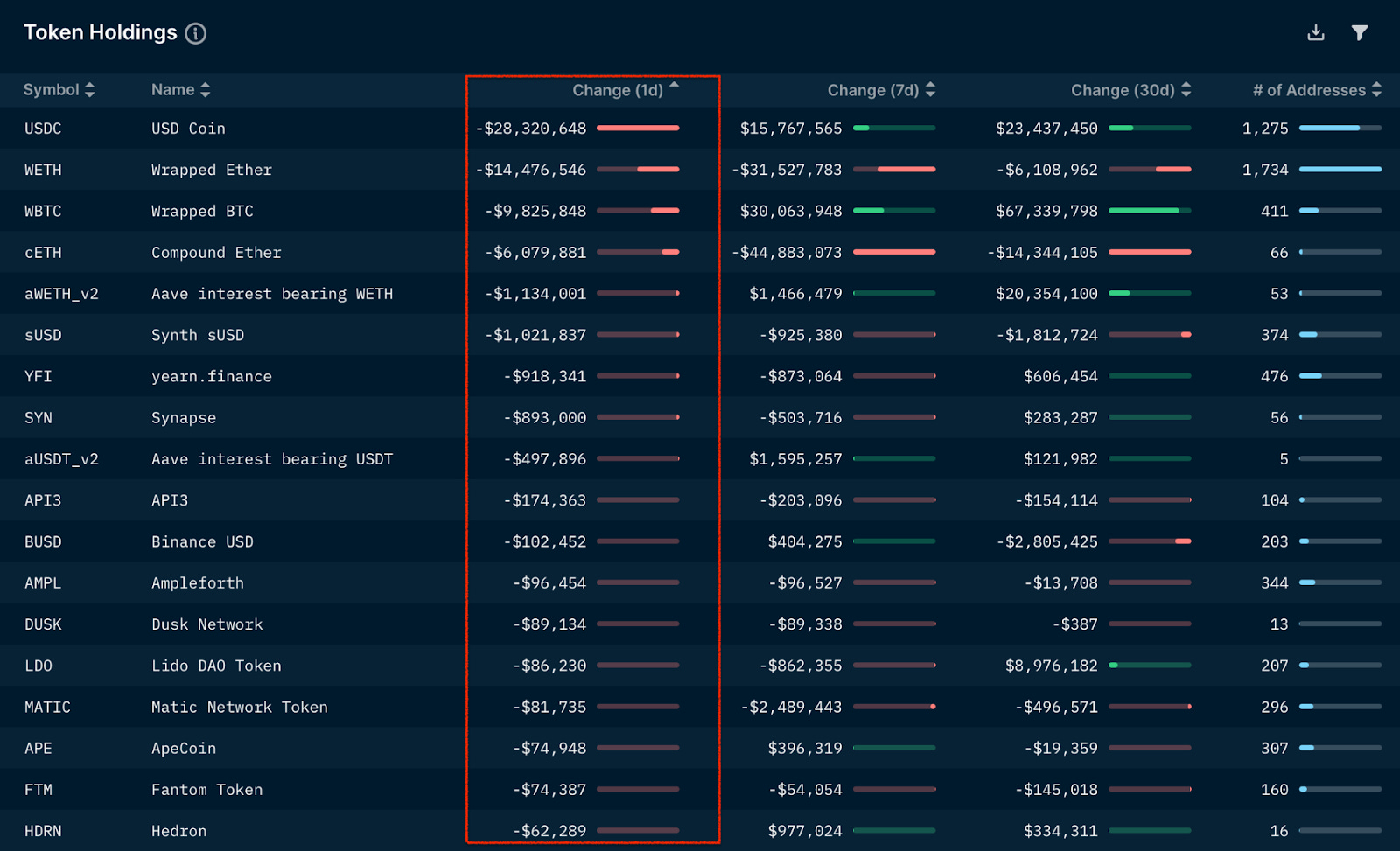Click the $67,339,798 30d change value
Screen dimensions: 1400x851
(1046, 211)
